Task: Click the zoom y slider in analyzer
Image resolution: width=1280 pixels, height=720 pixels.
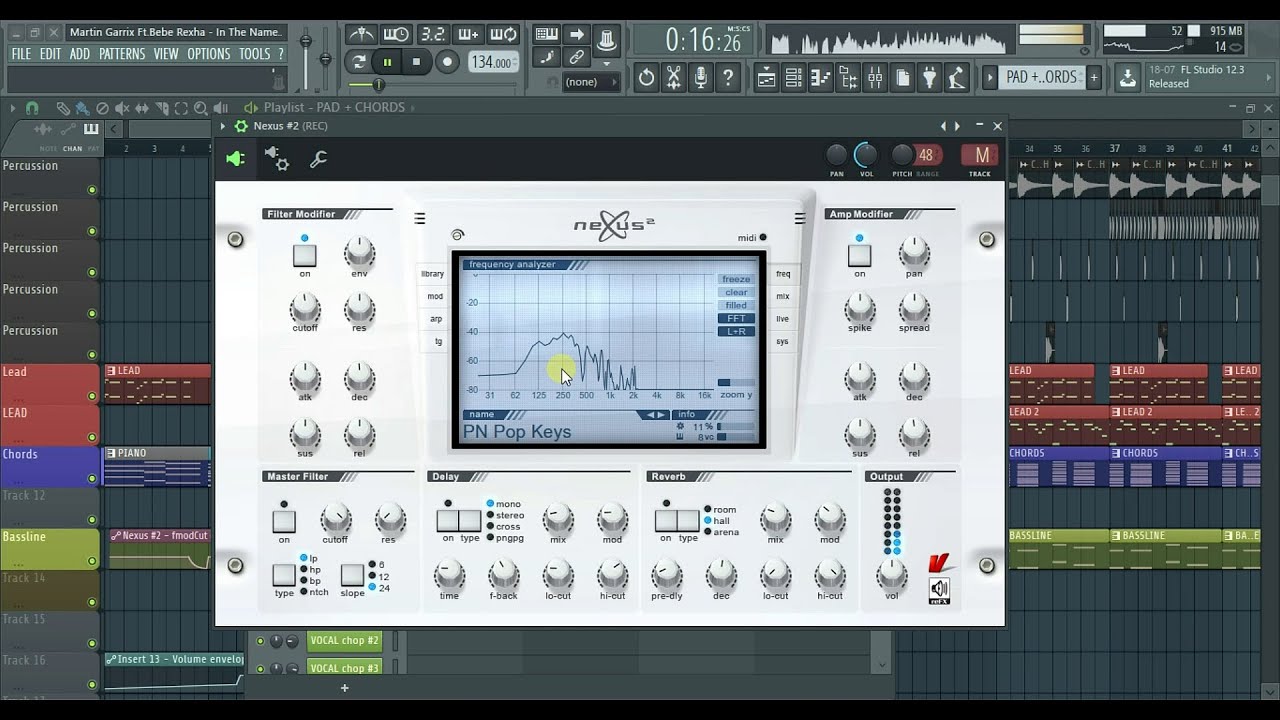Action: pyautogui.click(x=736, y=382)
